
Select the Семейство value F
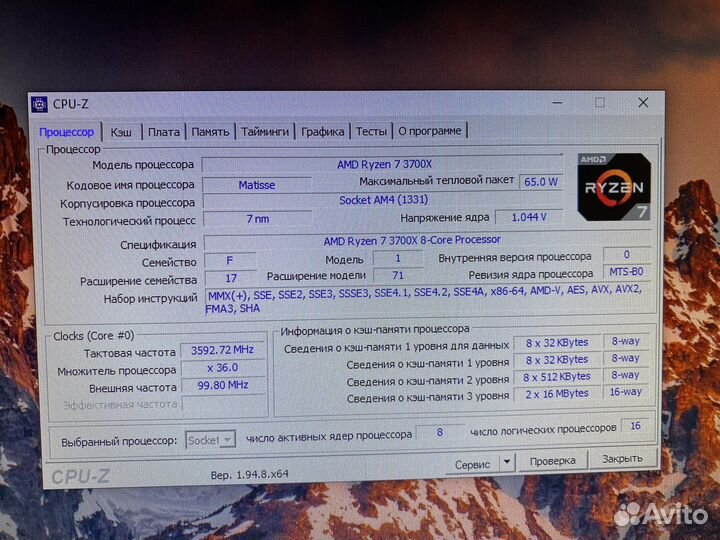[x=230, y=261]
